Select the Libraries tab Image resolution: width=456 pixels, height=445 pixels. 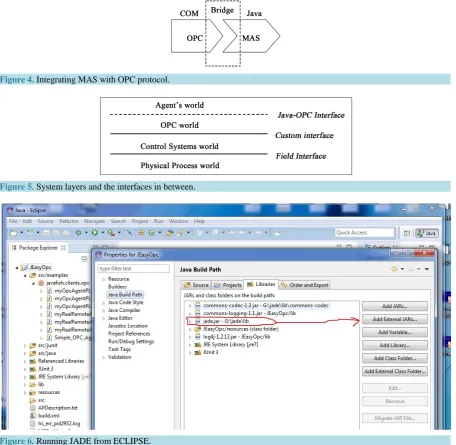pyautogui.click(x=261, y=284)
